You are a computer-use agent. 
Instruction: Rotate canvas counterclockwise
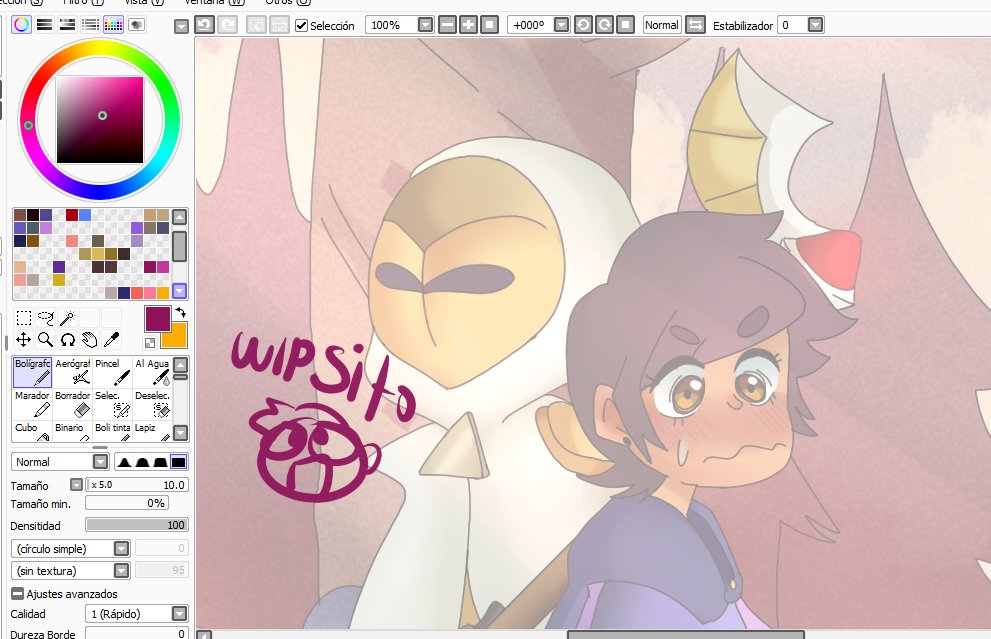[x=583, y=25]
